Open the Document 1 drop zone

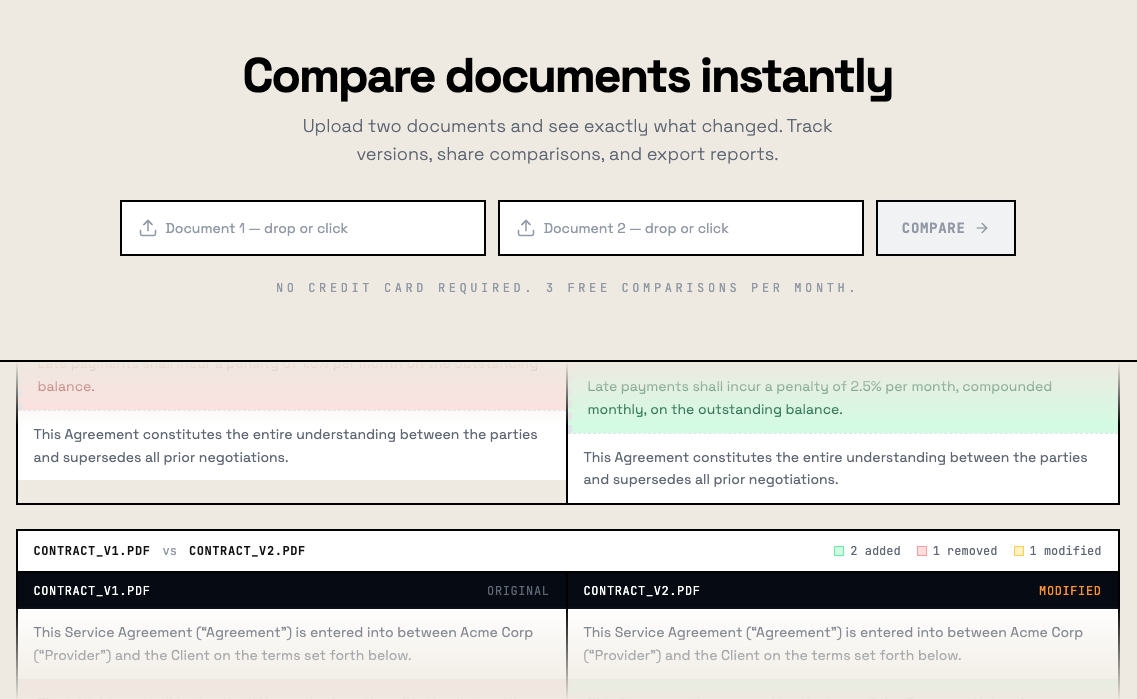point(303,228)
